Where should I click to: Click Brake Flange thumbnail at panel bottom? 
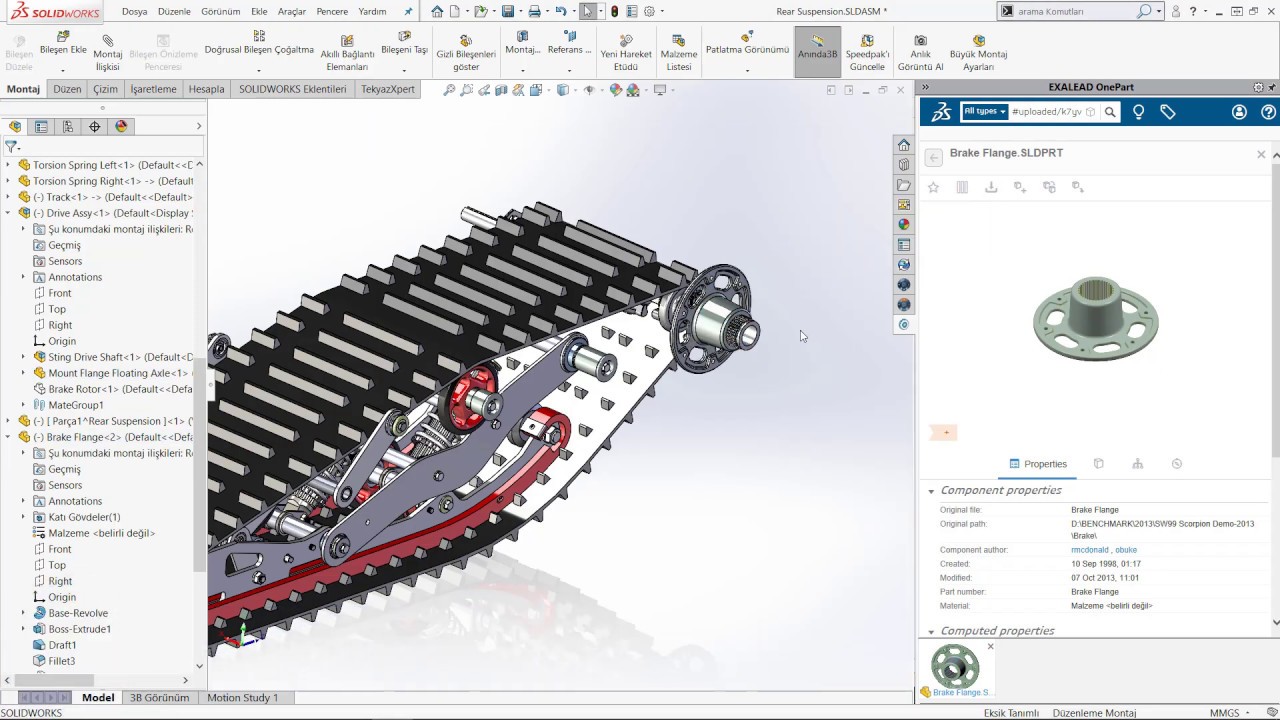coord(956,669)
